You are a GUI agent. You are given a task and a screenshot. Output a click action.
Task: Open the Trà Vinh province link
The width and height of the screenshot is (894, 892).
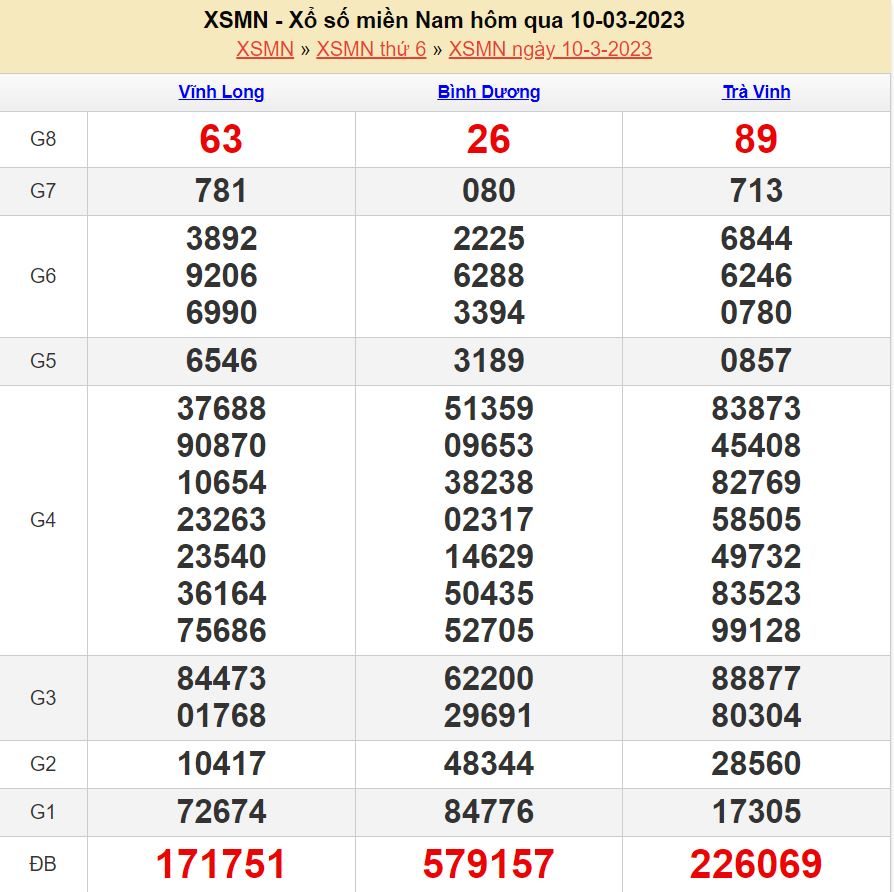756,92
